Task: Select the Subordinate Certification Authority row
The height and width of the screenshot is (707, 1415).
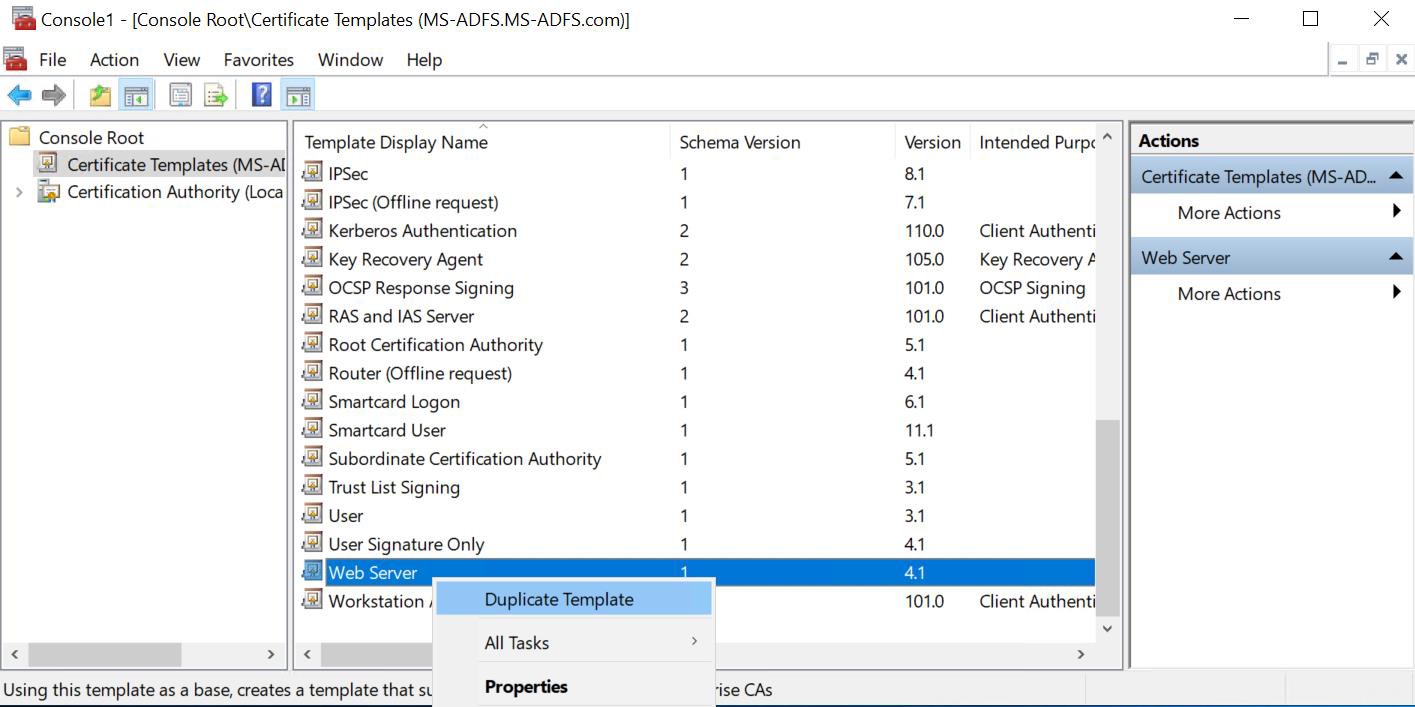Action: [x=698, y=459]
